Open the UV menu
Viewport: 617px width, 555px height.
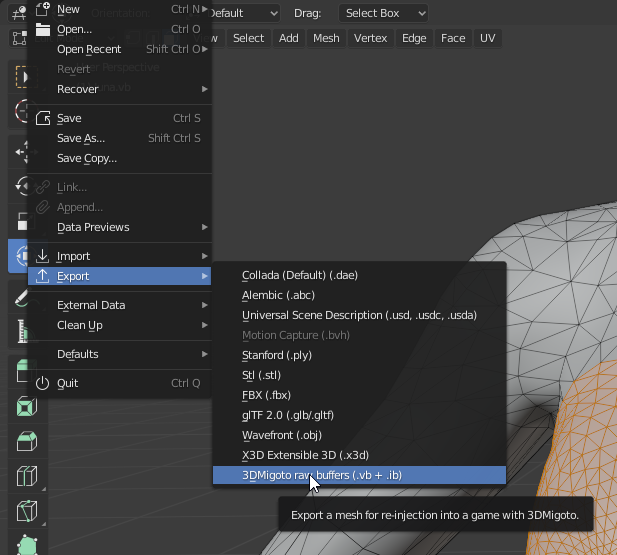coord(488,38)
